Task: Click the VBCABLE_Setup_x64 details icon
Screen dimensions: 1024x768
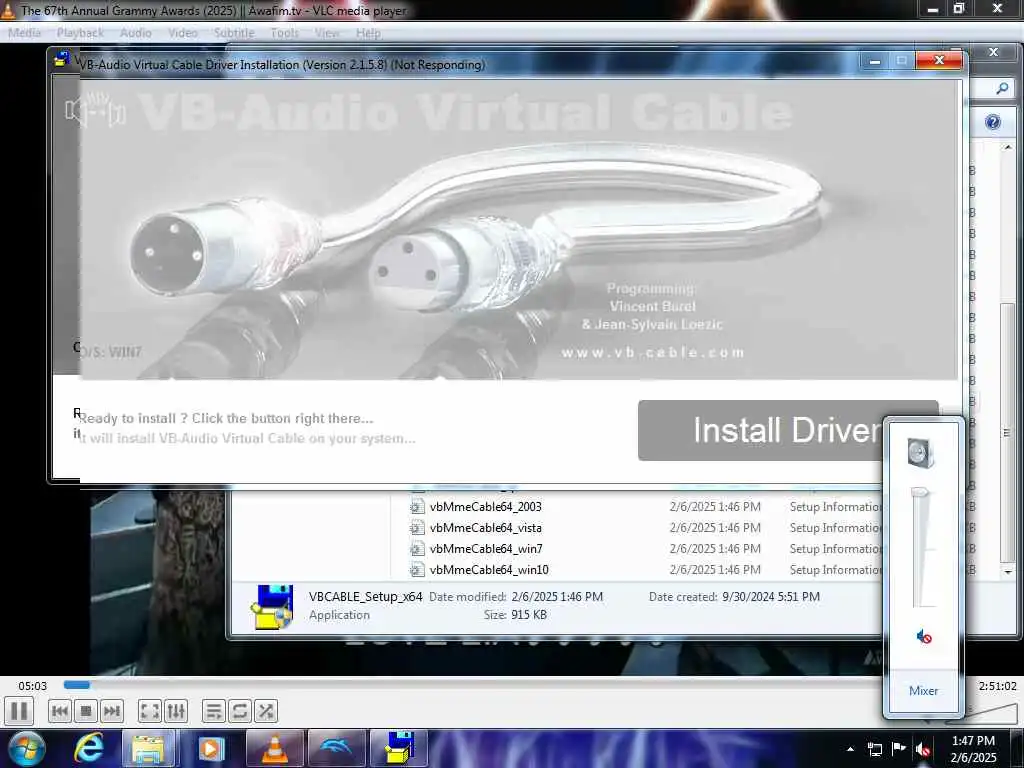Action: tap(271, 607)
